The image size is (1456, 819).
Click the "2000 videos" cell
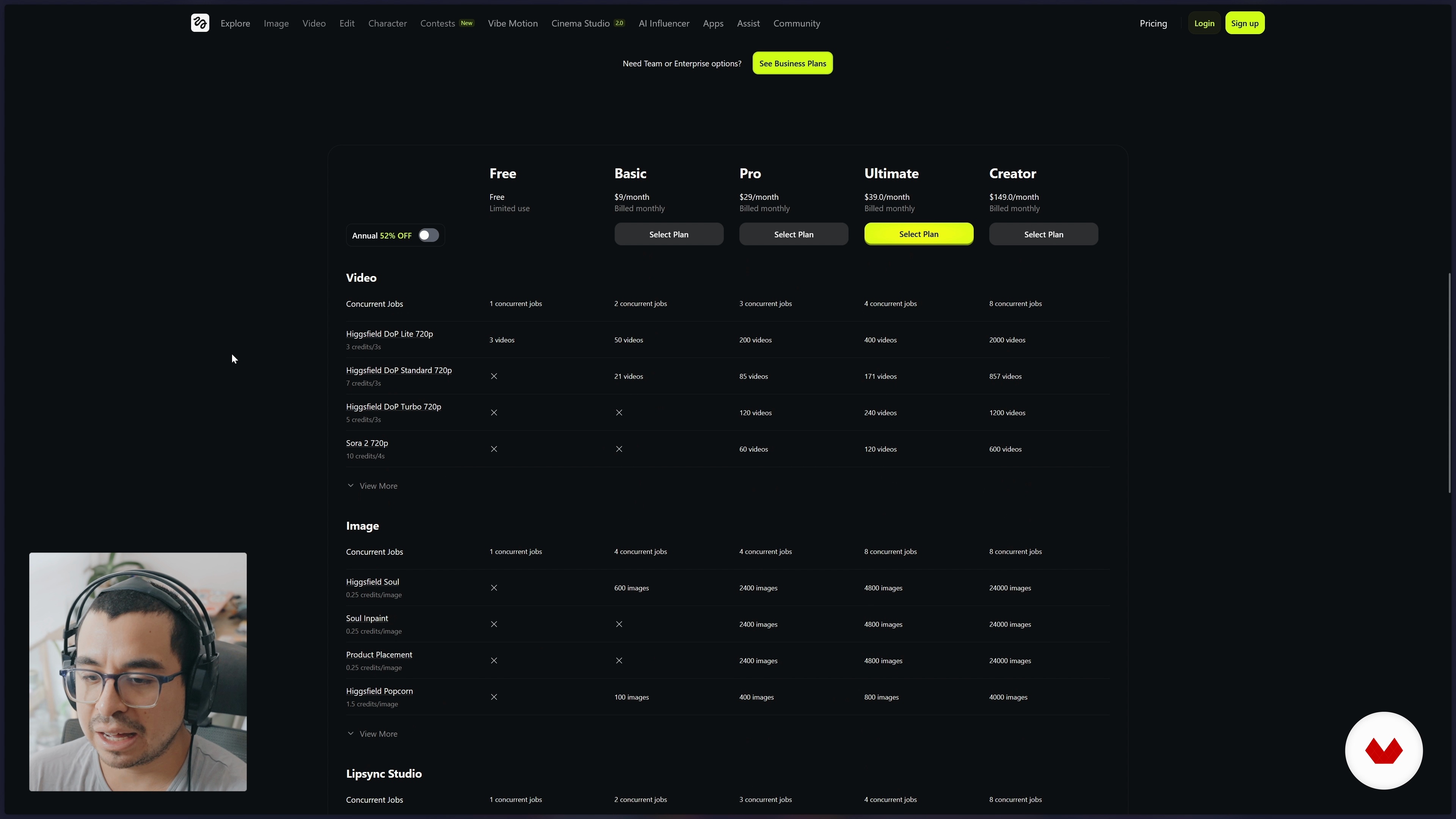[1007, 340]
